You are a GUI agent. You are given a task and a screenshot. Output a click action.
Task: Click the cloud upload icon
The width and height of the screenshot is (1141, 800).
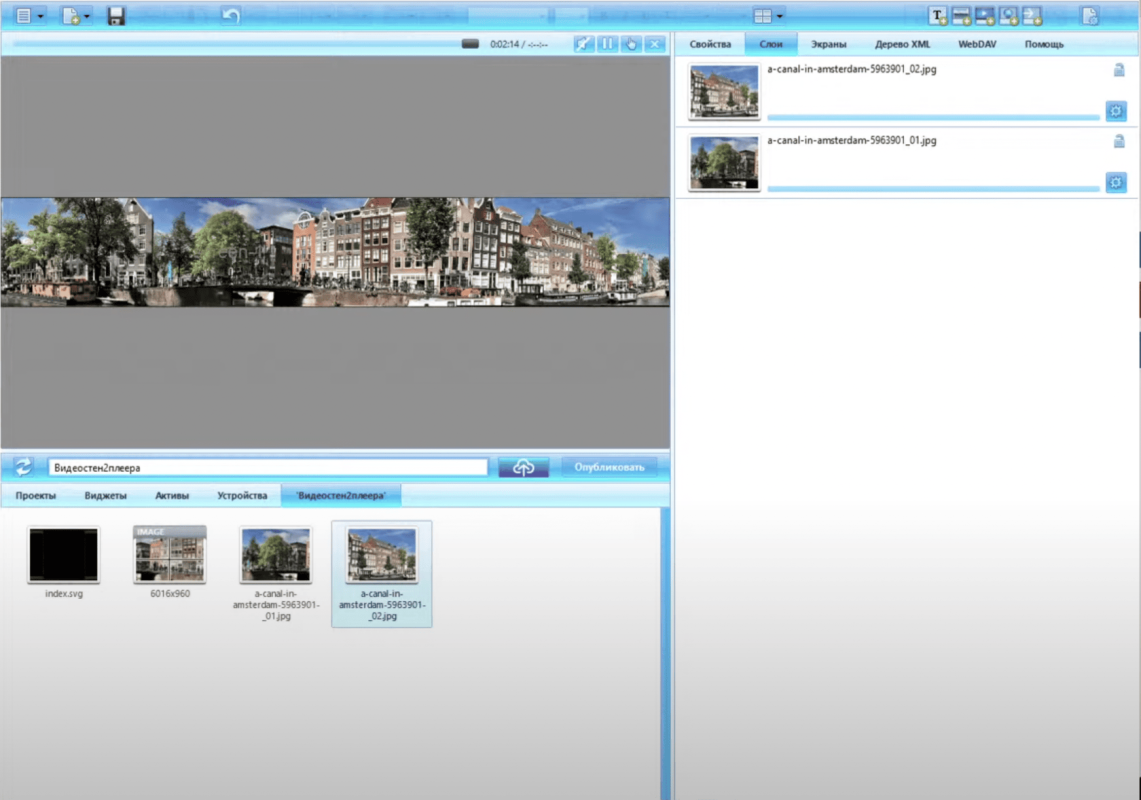click(x=524, y=467)
